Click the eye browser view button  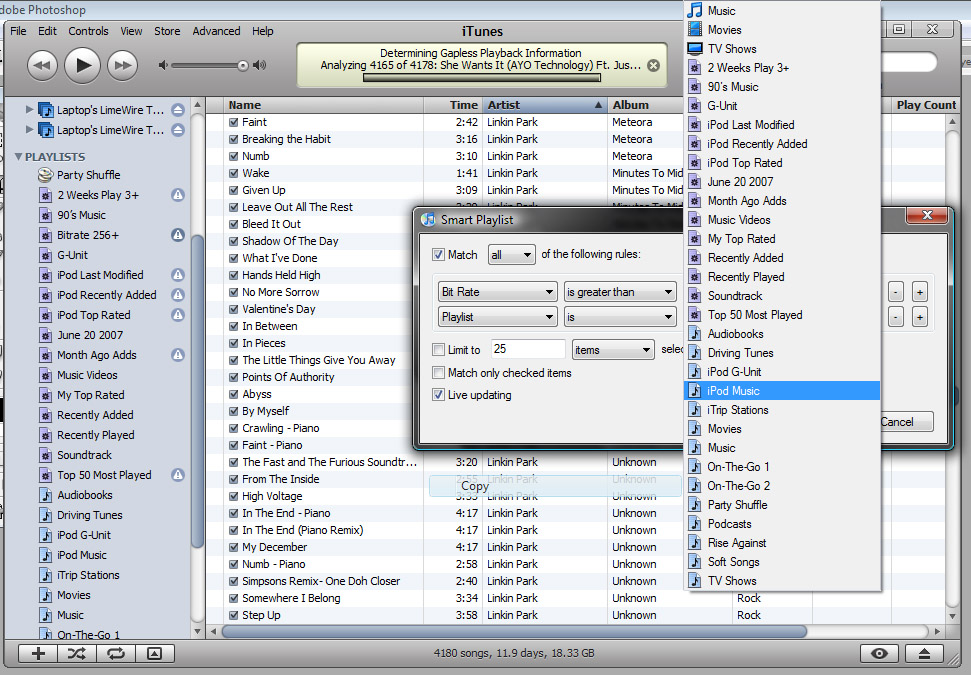pyautogui.click(x=879, y=653)
